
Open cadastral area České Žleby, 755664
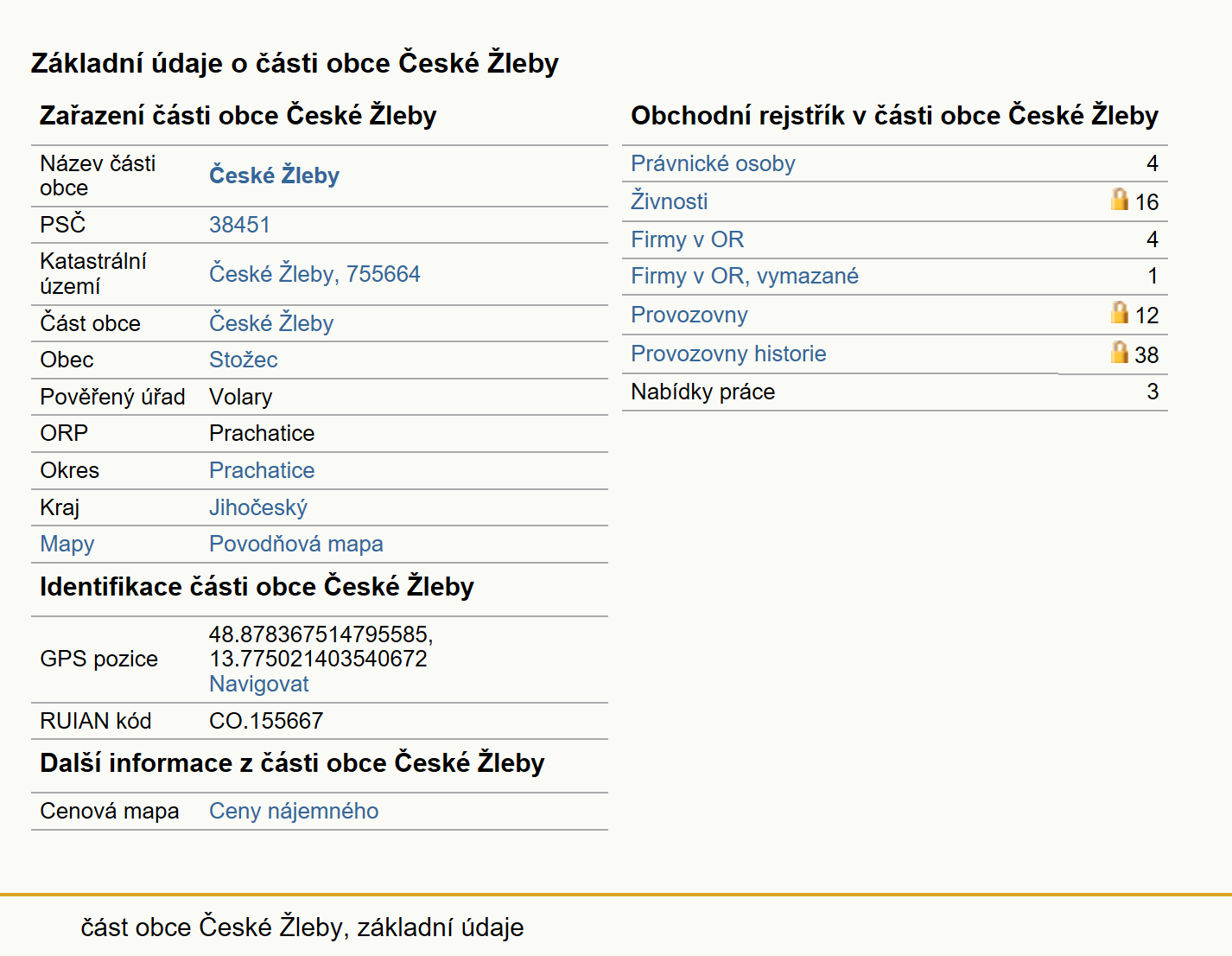click(314, 274)
